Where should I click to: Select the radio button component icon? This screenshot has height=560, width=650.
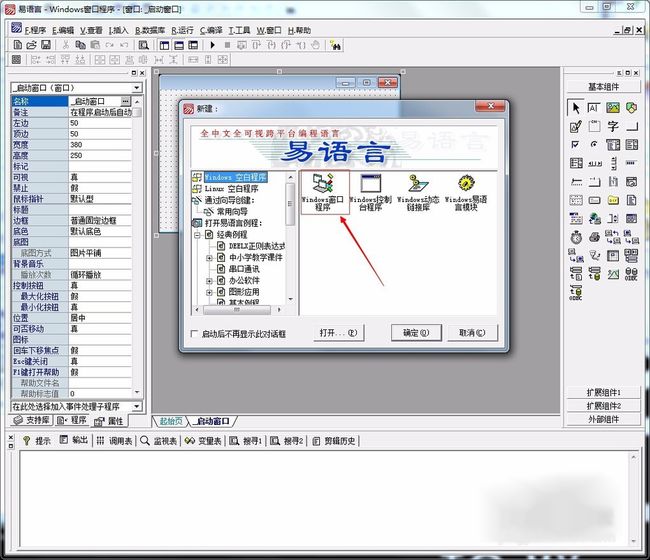point(594,144)
